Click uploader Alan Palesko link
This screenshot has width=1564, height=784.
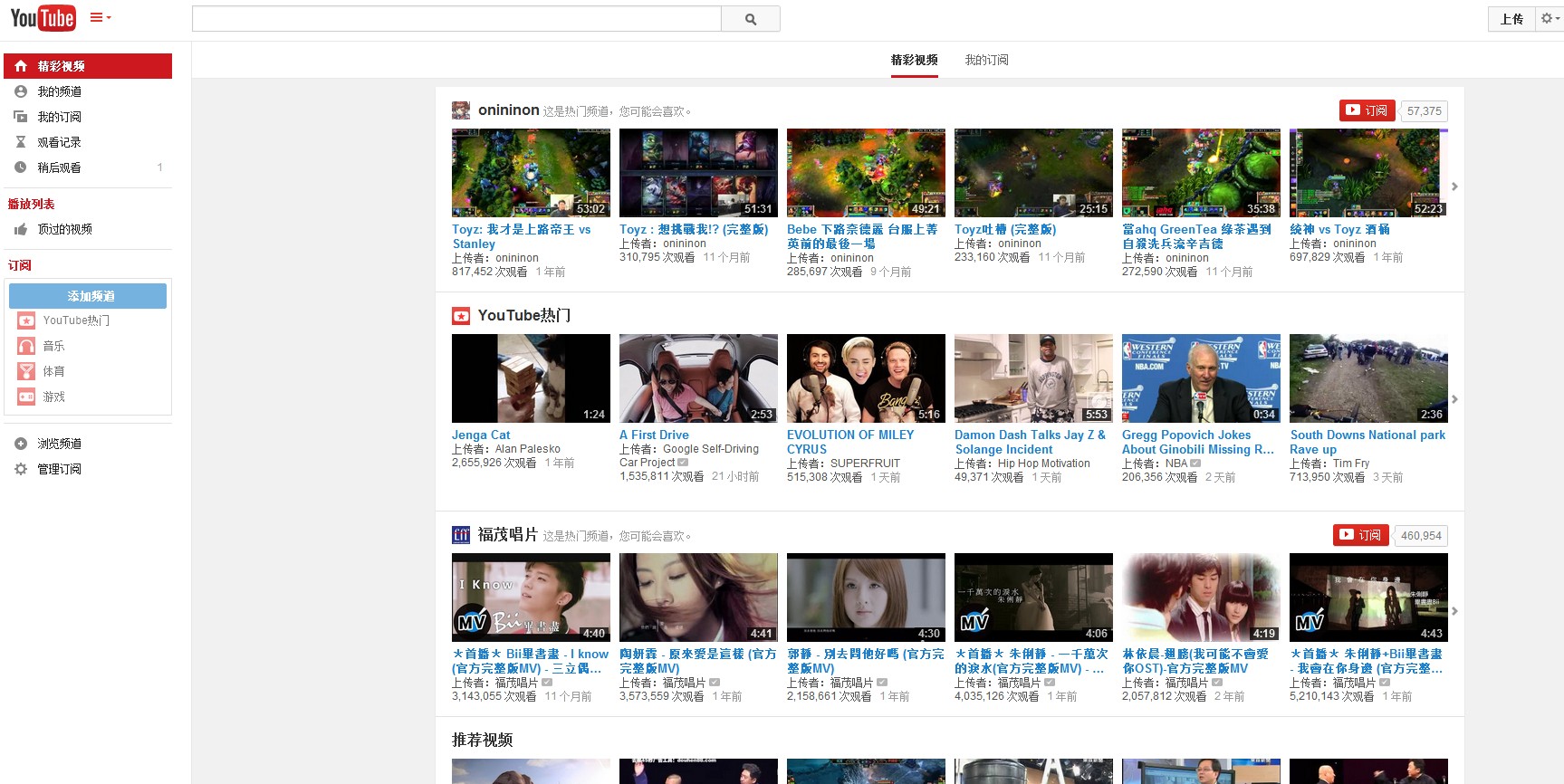(528, 449)
